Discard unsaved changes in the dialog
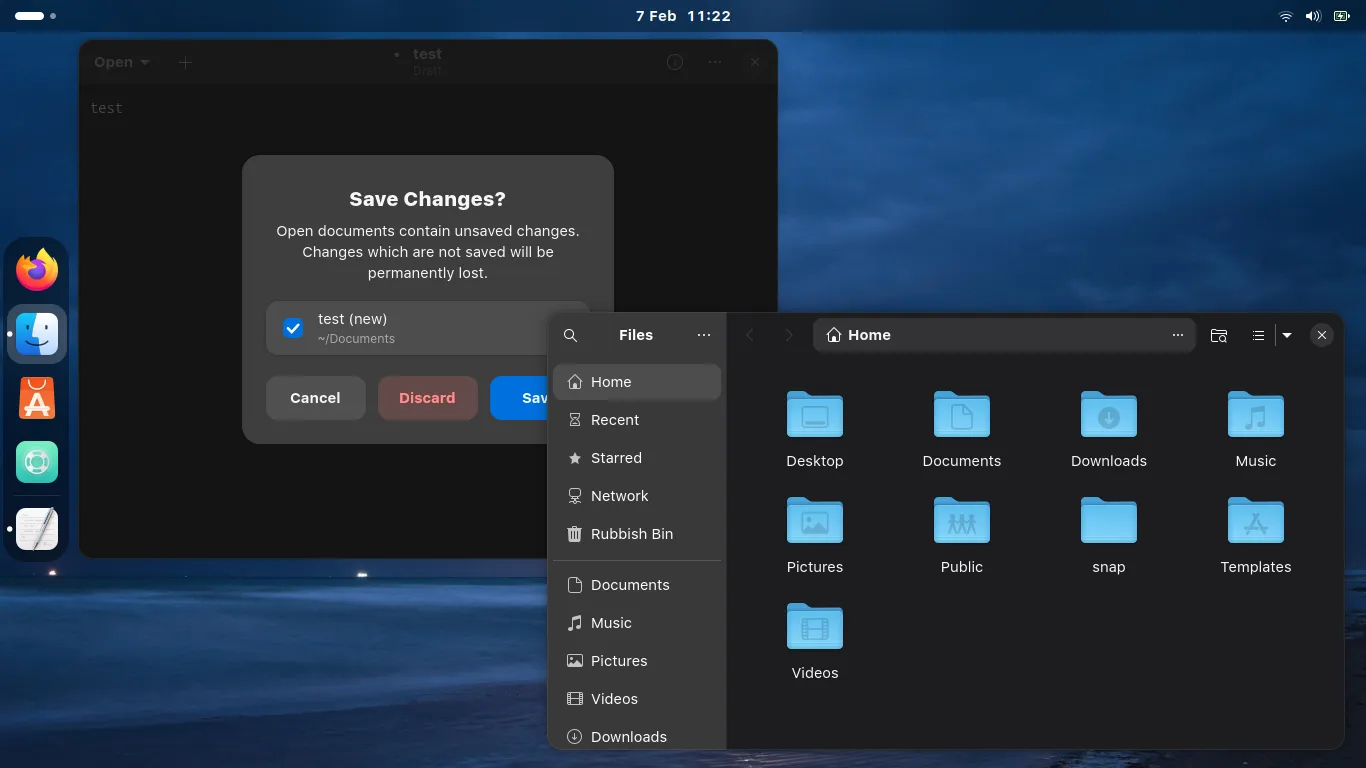Viewport: 1366px width, 768px height. pyautogui.click(x=427, y=397)
